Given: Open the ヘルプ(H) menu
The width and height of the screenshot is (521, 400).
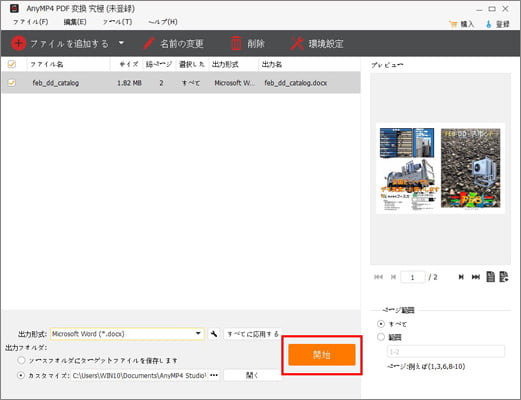Looking at the screenshot, I should click(x=163, y=22).
